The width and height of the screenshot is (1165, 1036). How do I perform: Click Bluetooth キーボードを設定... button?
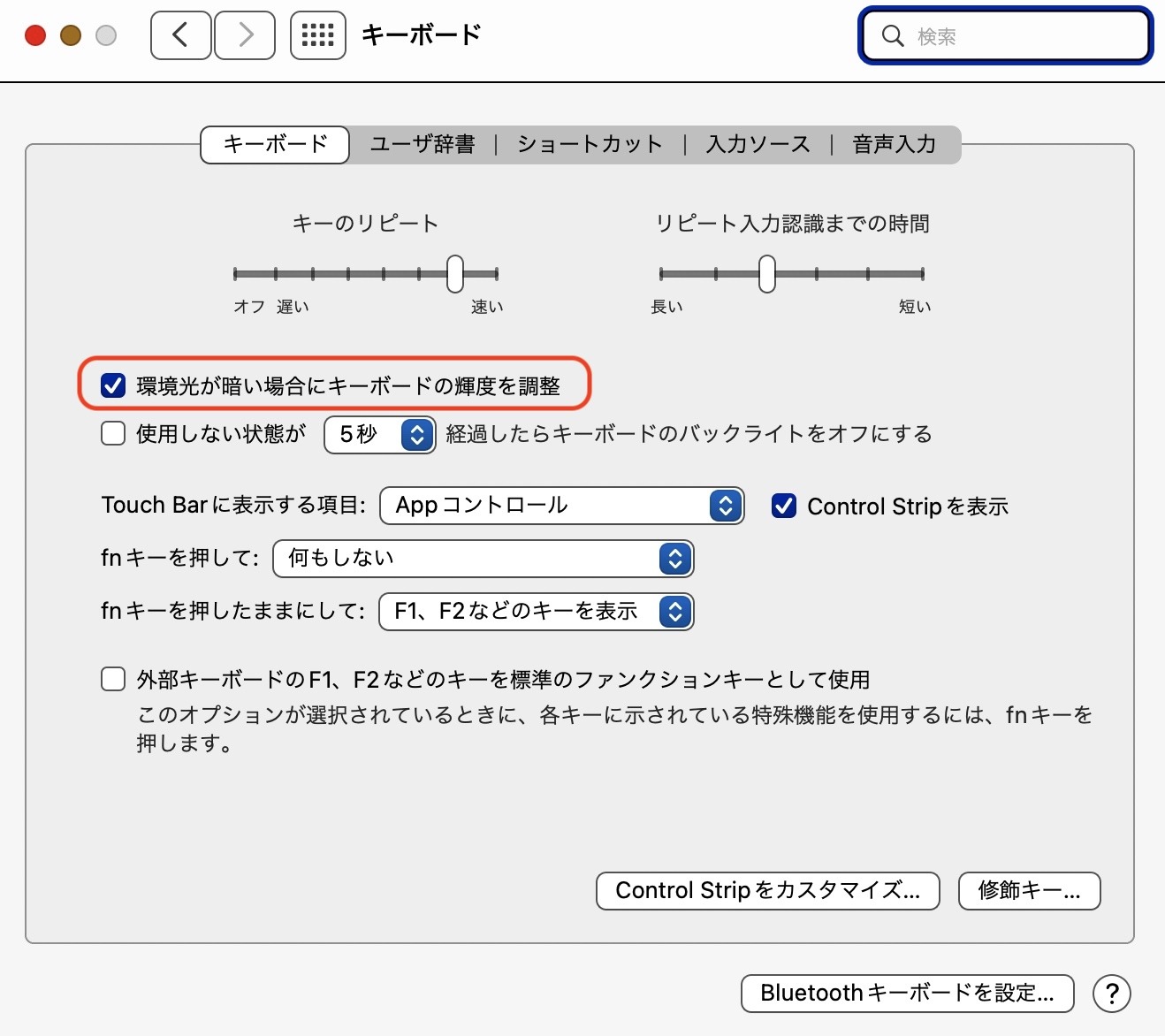[907, 994]
